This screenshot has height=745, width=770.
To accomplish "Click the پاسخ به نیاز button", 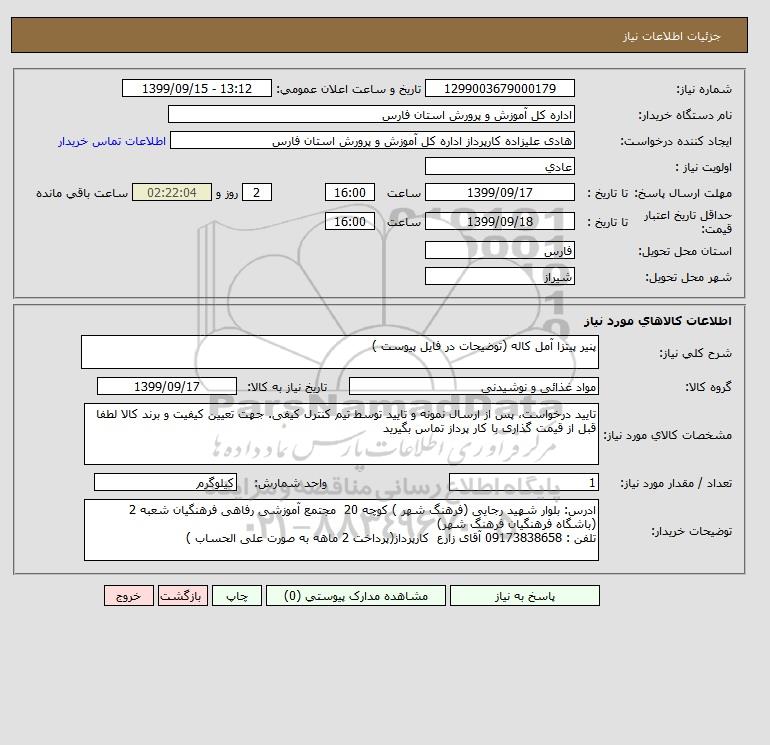I will [x=524, y=596].
